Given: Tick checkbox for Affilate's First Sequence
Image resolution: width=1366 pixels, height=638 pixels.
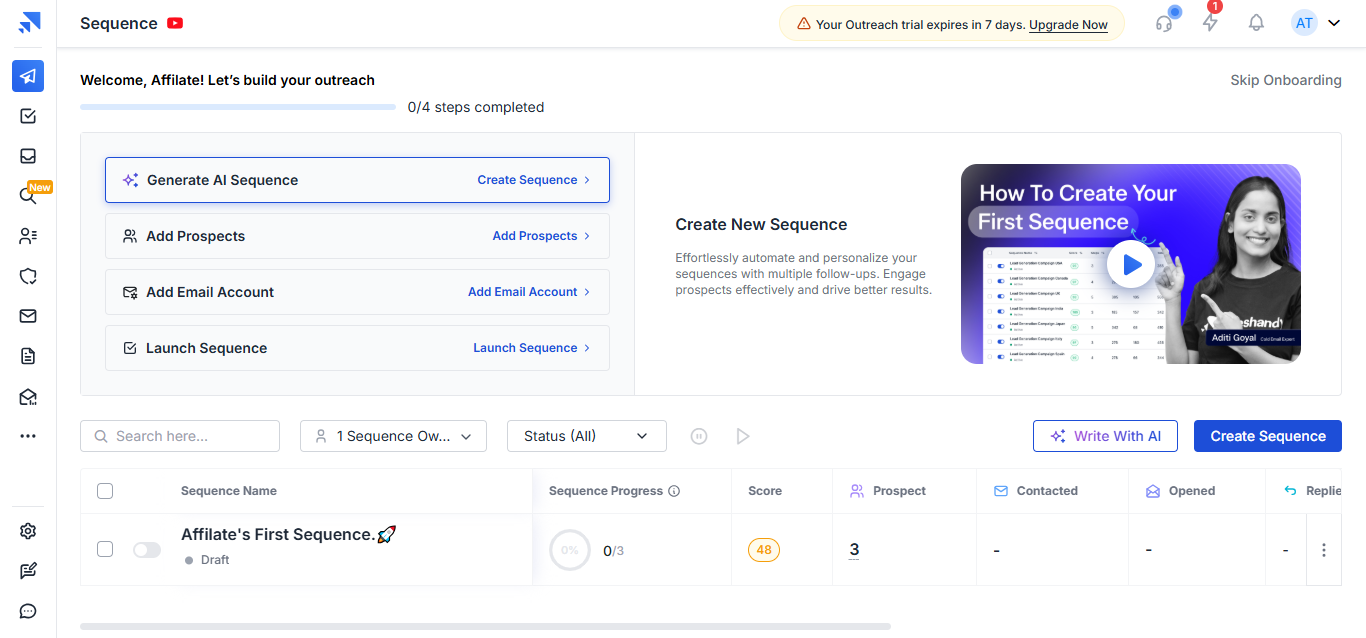Looking at the screenshot, I should [105, 549].
